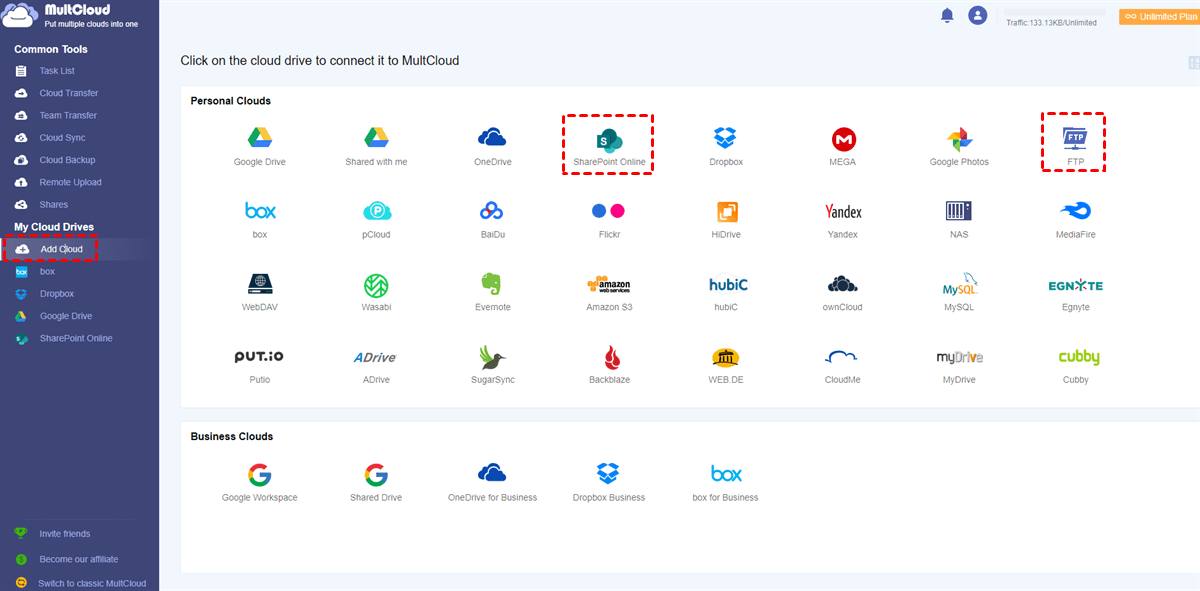
Task: Select Yandex cloud
Action: click(843, 219)
